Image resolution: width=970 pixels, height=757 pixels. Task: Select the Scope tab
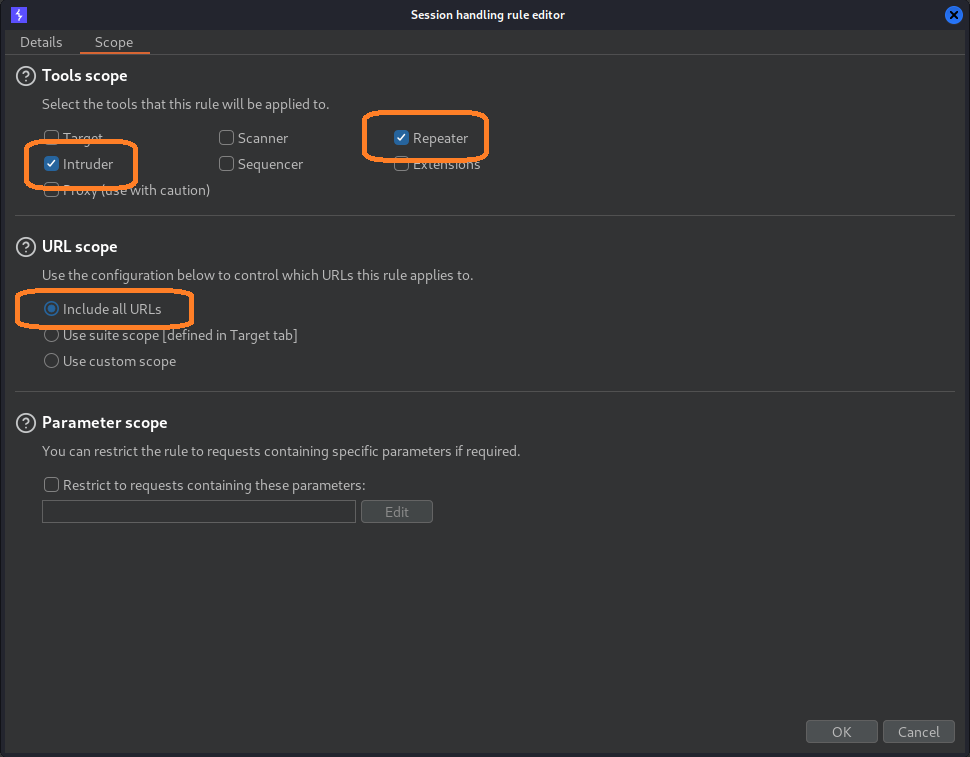(x=114, y=42)
